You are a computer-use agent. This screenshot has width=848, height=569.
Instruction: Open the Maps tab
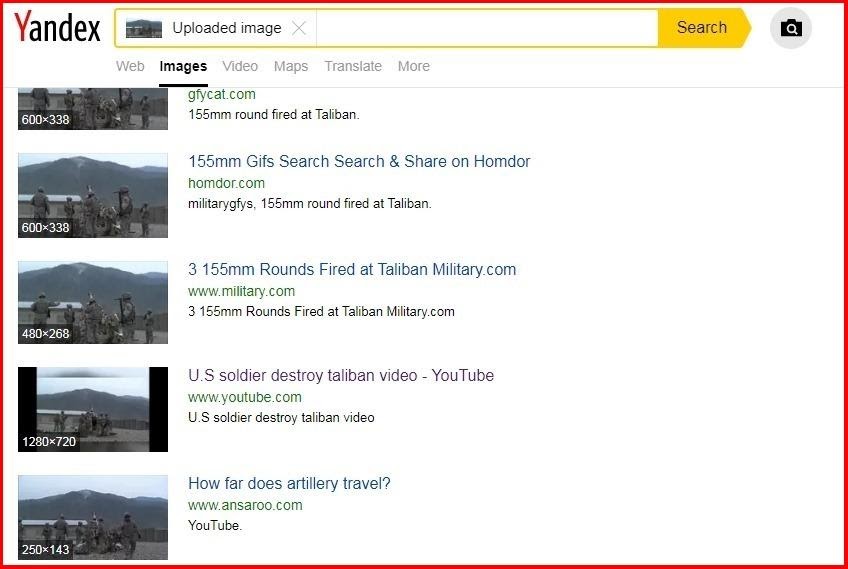(290, 66)
